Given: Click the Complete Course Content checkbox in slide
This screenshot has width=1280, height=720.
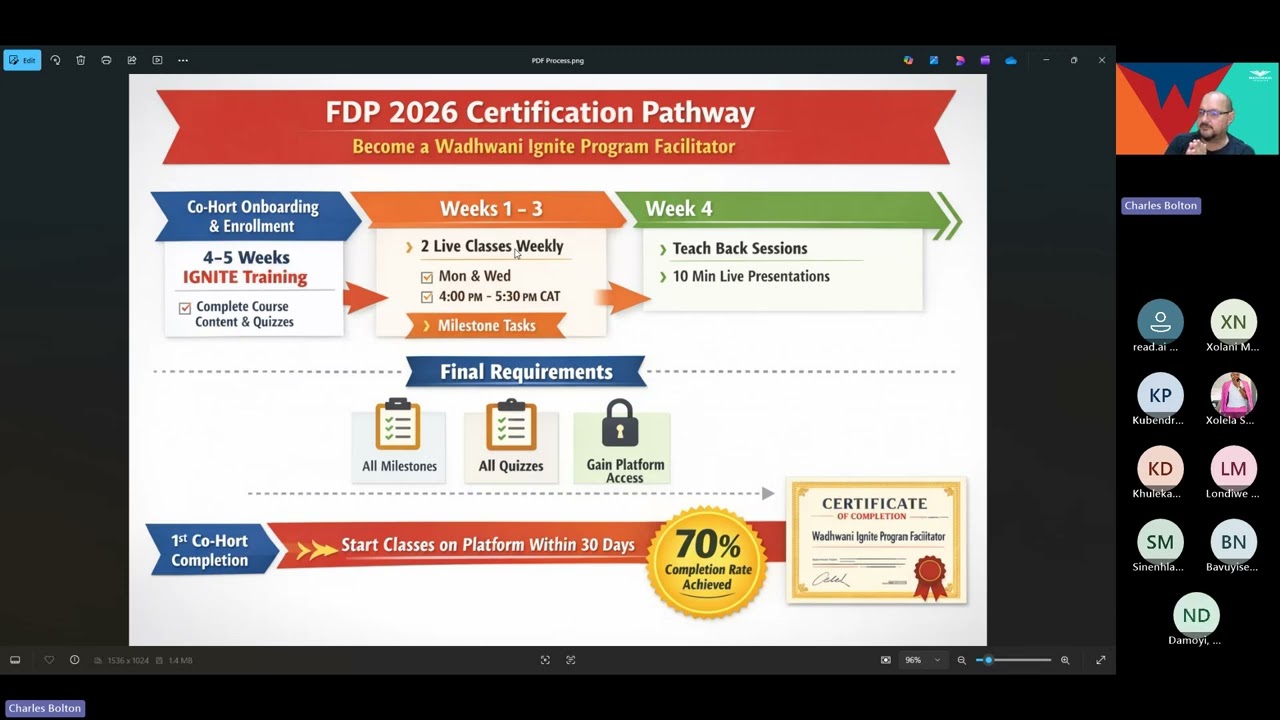Looking at the screenshot, I should [184, 308].
